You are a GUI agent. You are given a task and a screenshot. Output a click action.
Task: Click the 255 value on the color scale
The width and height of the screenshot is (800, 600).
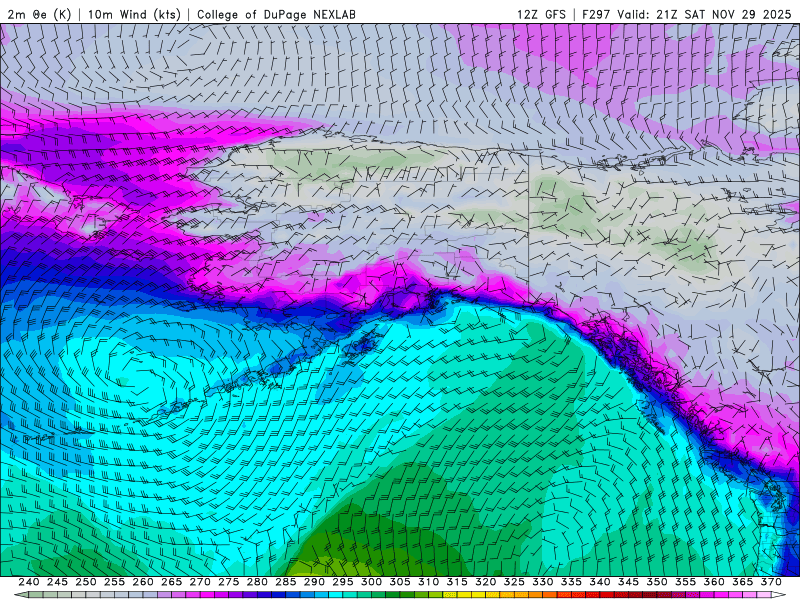point(114,582)
